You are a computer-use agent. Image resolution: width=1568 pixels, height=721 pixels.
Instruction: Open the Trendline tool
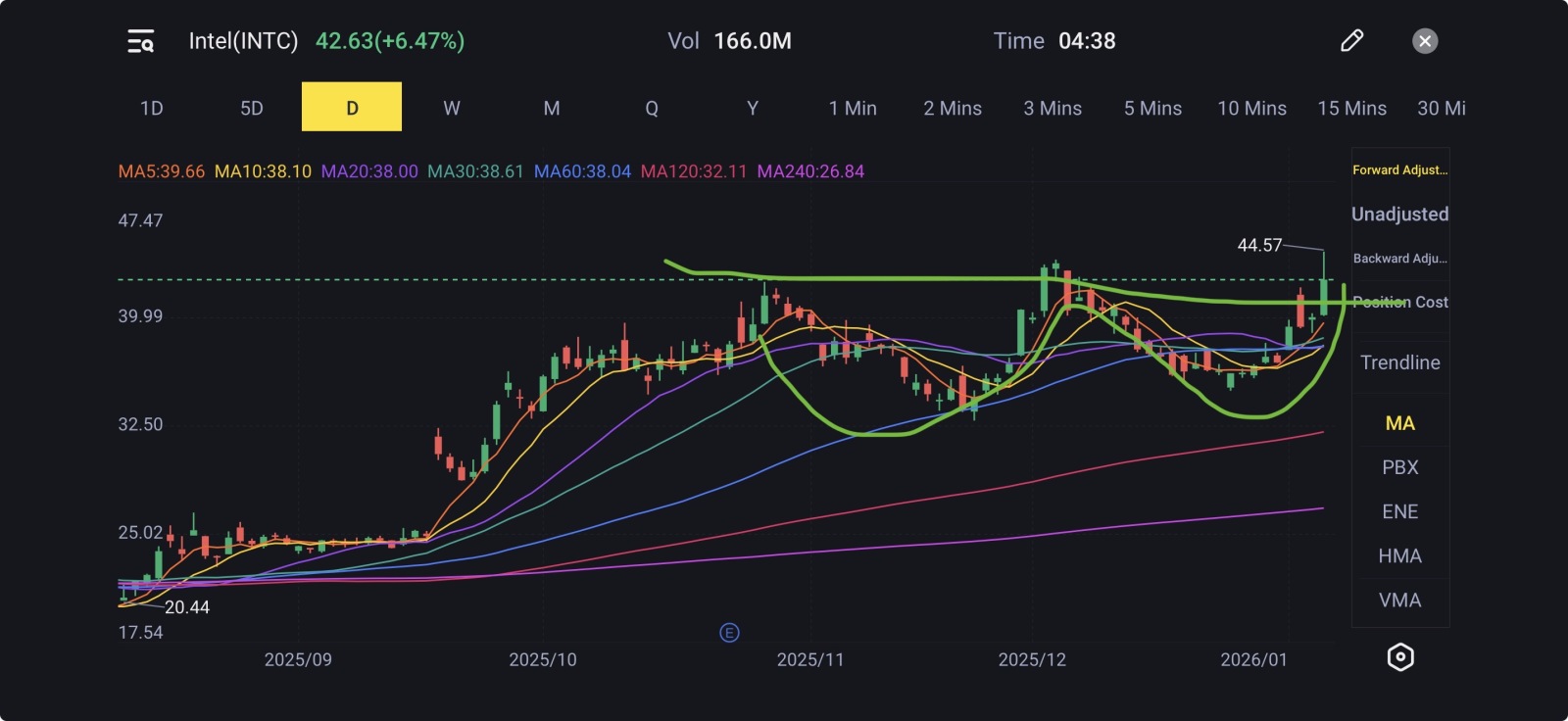tap(1400, 362)
